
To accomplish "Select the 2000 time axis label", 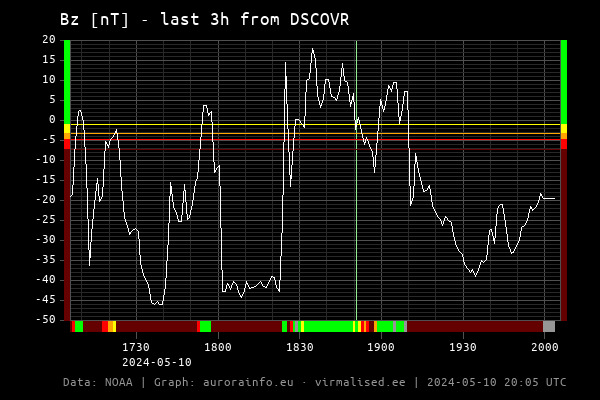I will (544, 347).
